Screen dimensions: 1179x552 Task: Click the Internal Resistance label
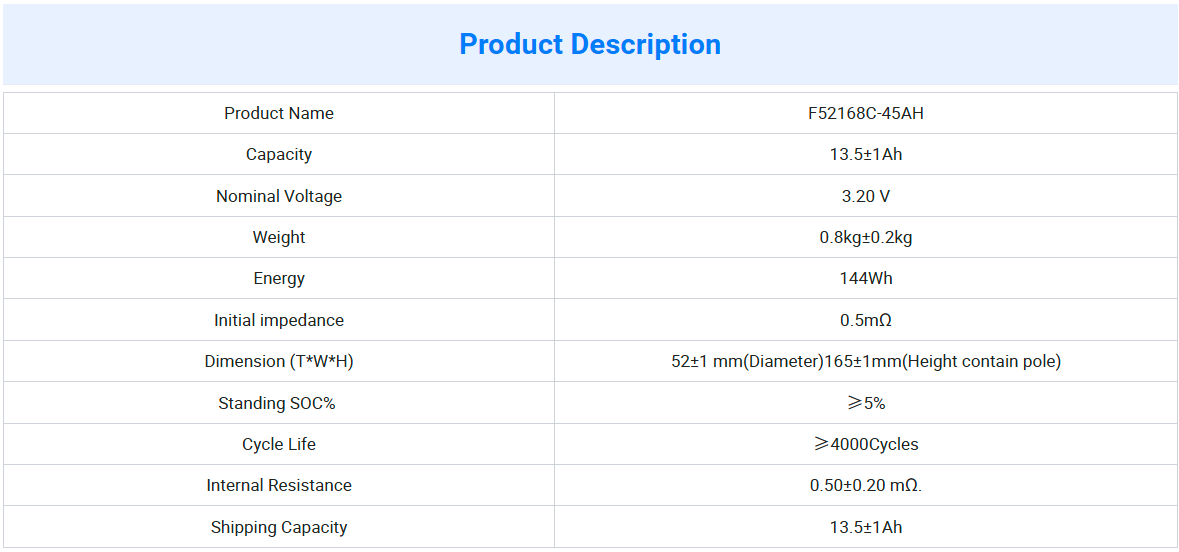click(279, 486)
